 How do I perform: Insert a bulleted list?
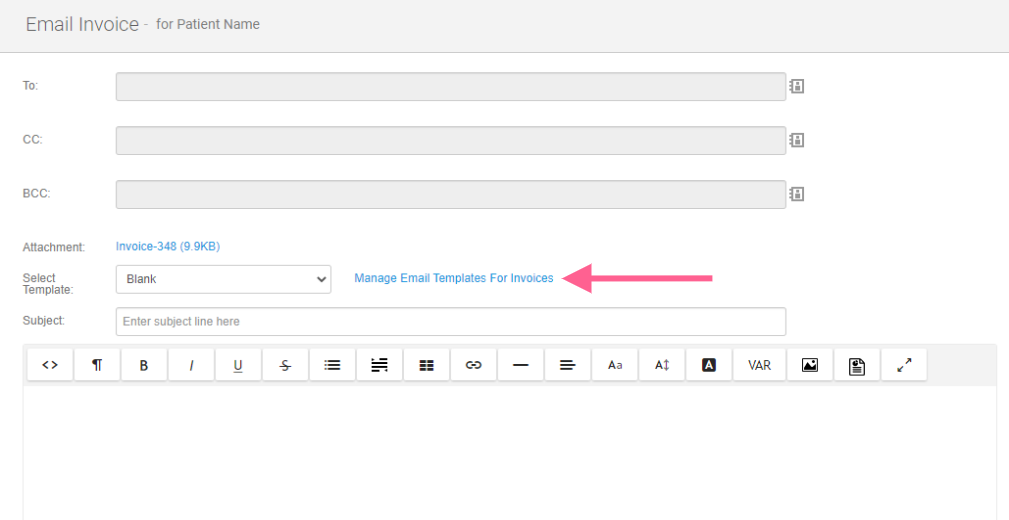[333, 365]
